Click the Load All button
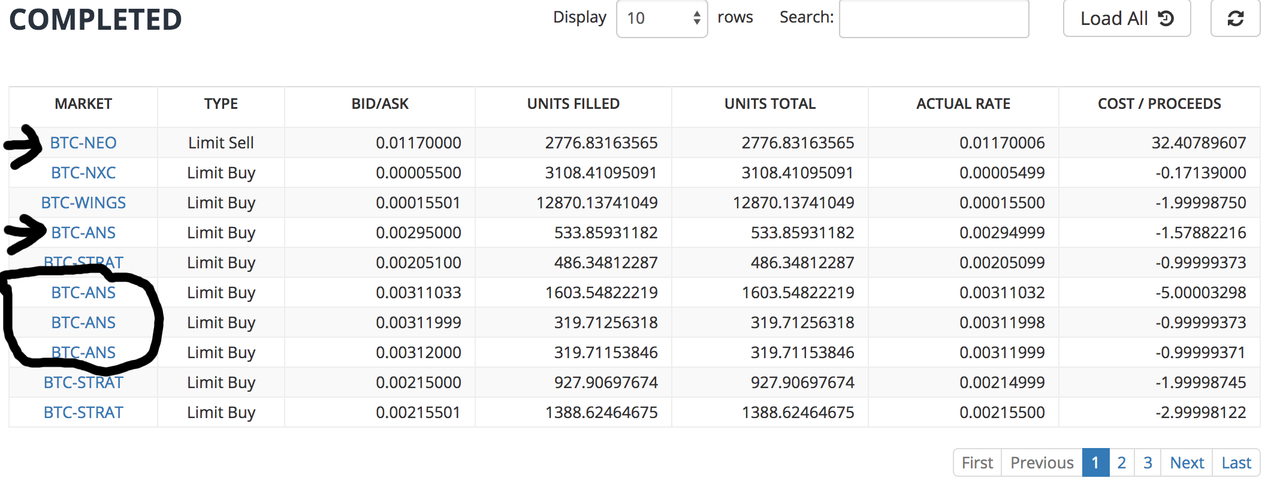Screen dimensions: 1280x479 click(x=1126, y=19)
